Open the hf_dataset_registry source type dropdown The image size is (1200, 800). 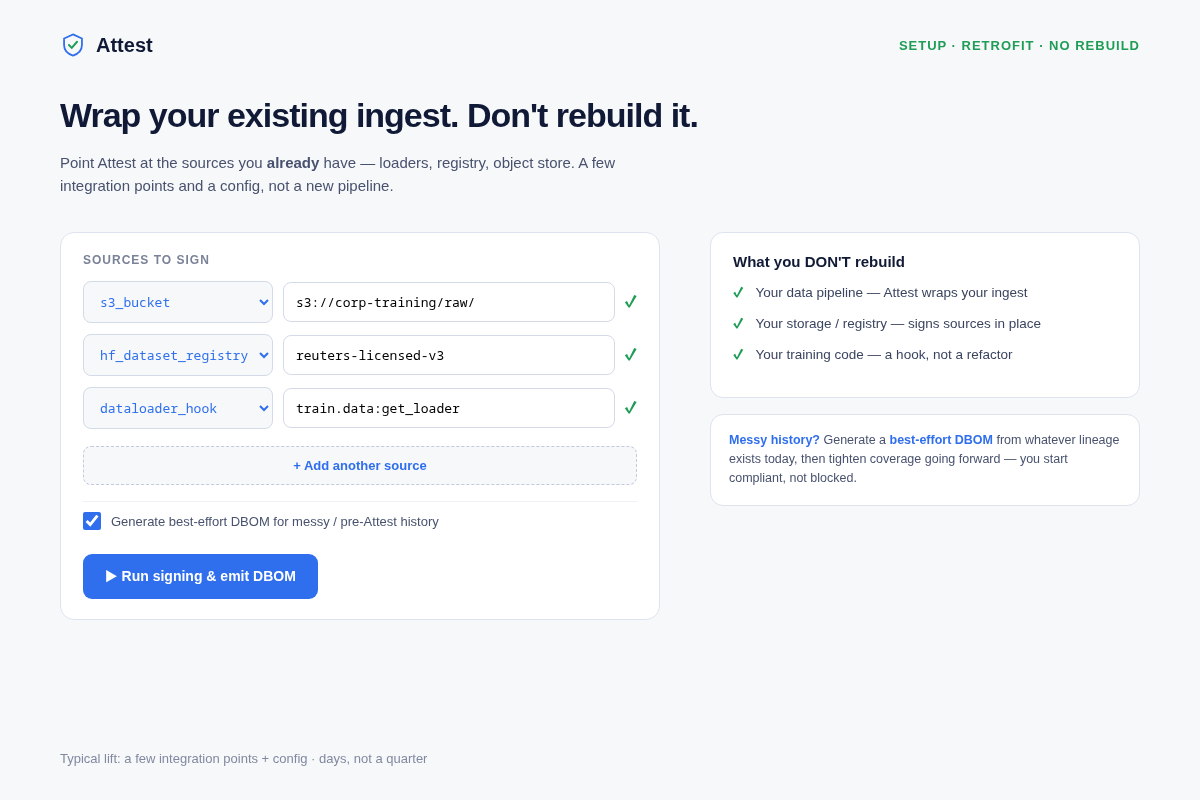coord(178,355)
